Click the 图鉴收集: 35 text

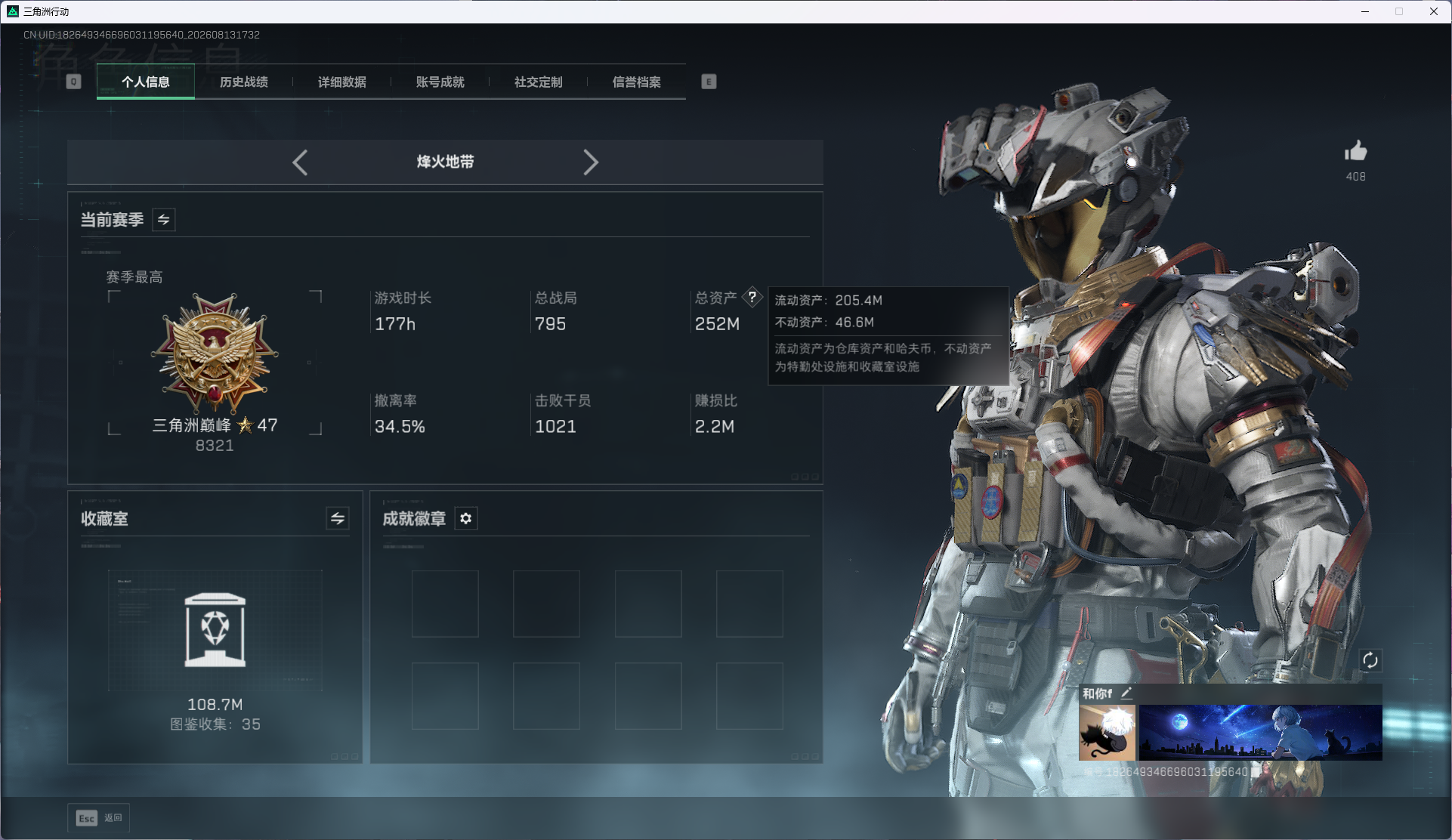click(x=215, y=724)
